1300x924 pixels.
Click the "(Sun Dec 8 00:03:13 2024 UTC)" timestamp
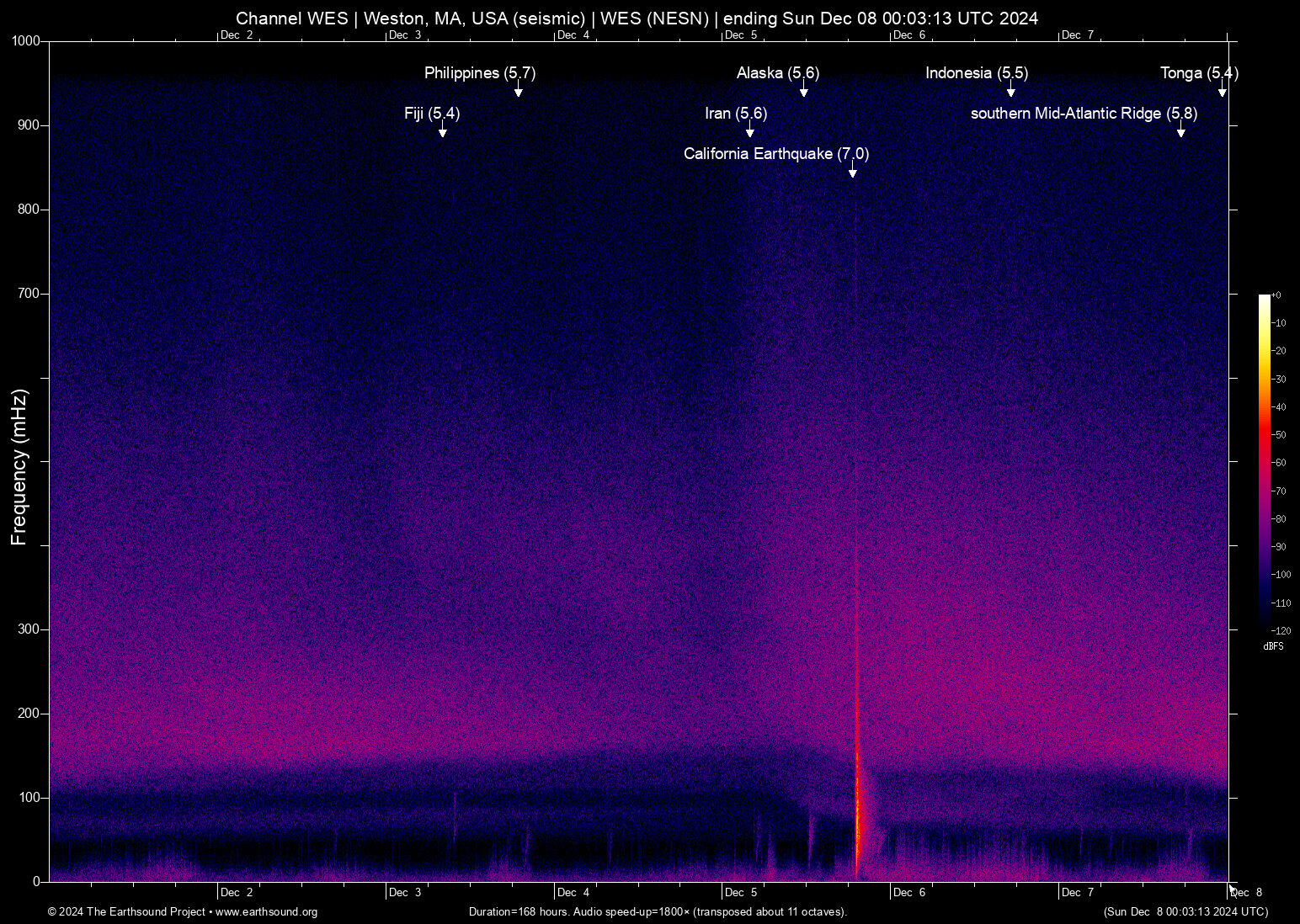tap(1185, 912)
